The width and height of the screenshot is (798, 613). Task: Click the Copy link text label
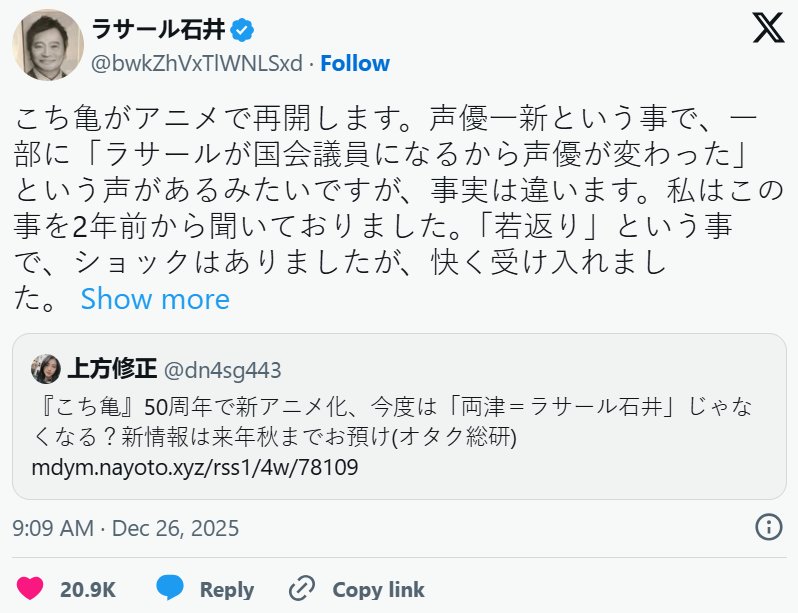click(x=378, y=589)
